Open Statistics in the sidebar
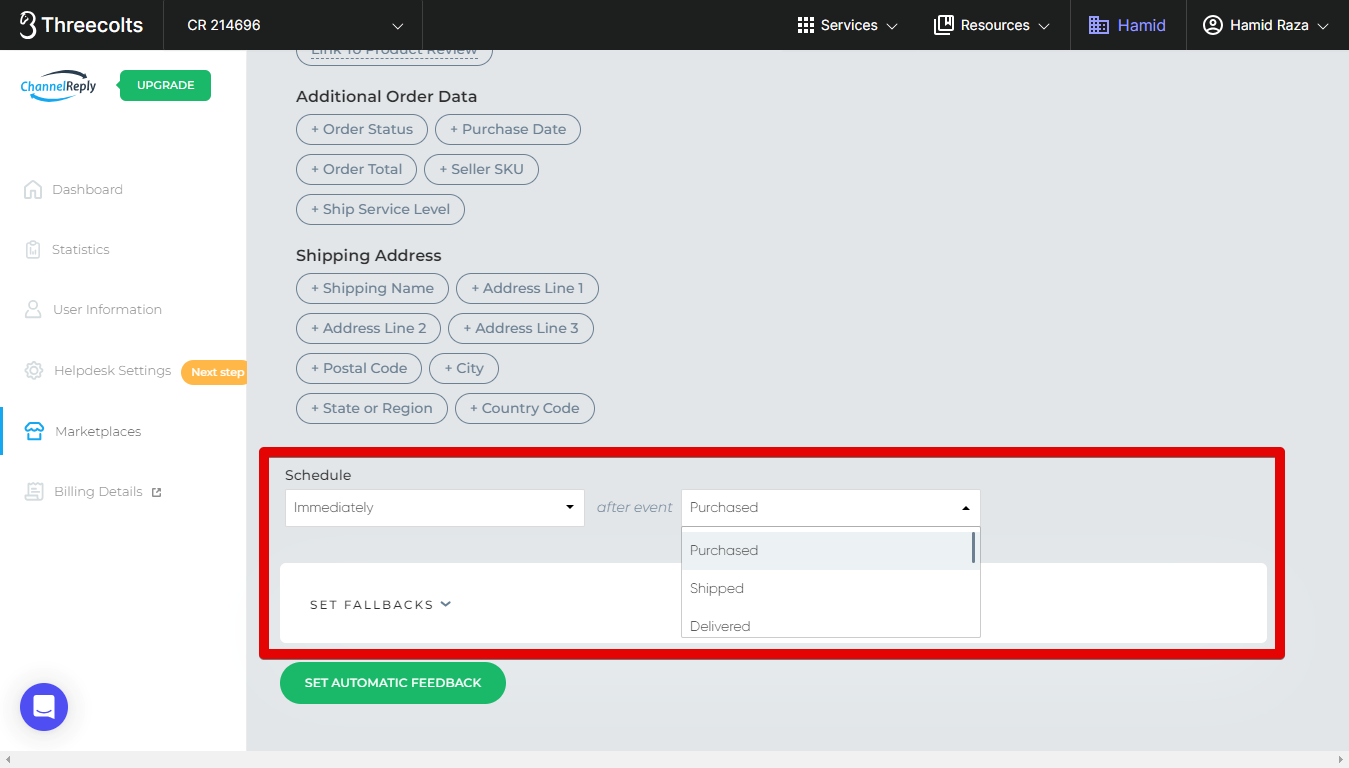Viewport: 1349px width, 768px height. coord(81,249)
